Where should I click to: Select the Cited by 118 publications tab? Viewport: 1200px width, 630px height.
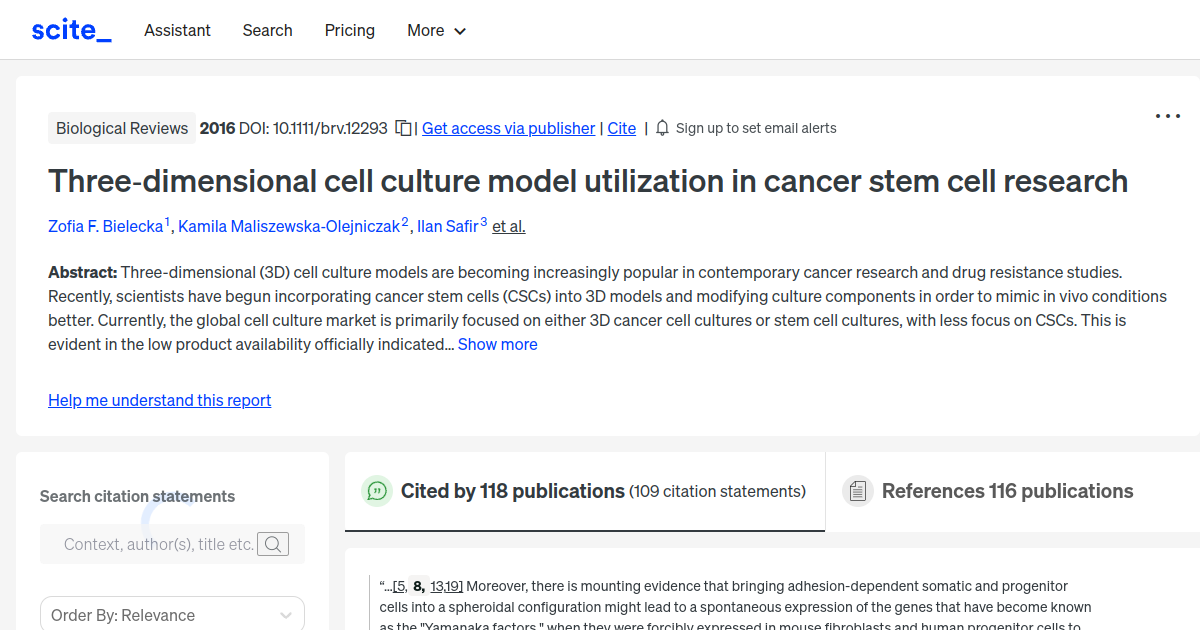pyautogui.click(x=512, y=491)
